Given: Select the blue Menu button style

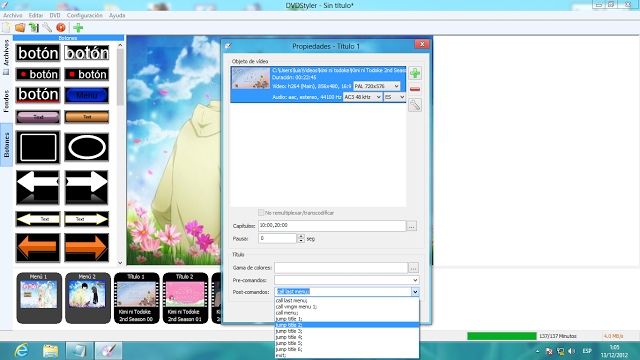Looking at the screenshot, I should pos(87,95).
